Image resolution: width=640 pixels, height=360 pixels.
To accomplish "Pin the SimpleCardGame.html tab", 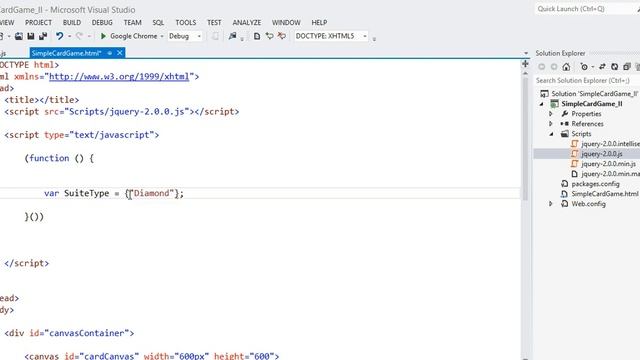I will click(x=109, y=53).
